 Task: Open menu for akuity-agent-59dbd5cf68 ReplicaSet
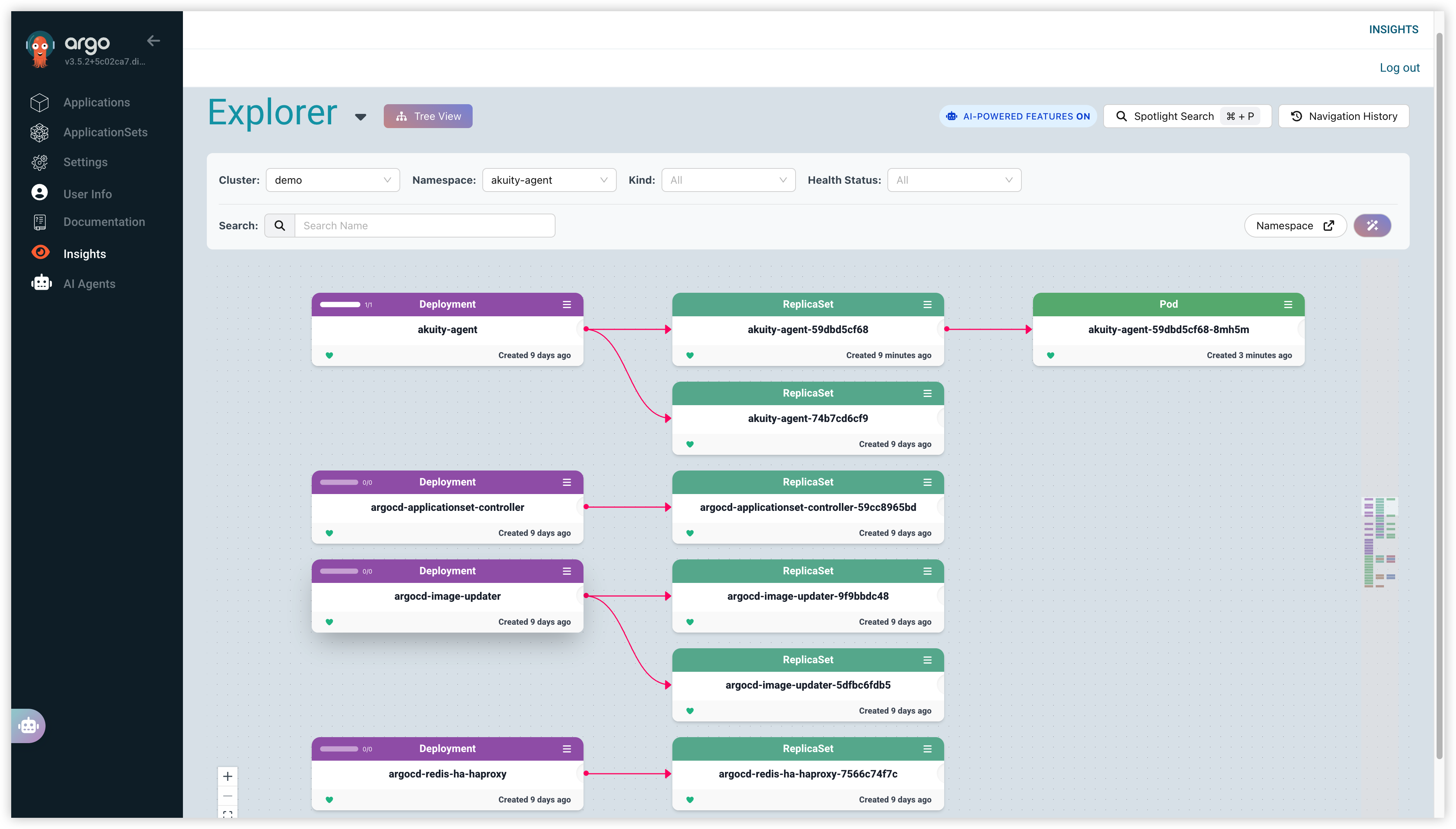(x=928, y=305)
